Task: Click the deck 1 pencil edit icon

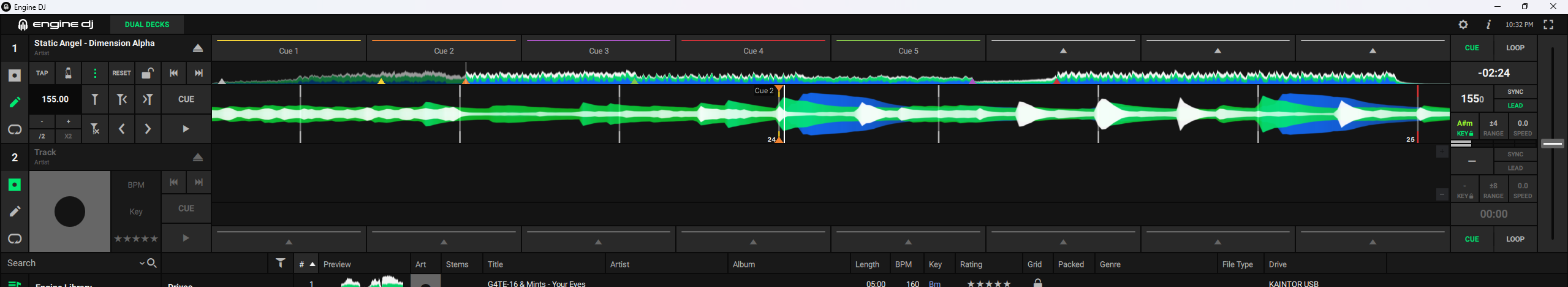Action: pyautogui.click(x=15, y=102)
